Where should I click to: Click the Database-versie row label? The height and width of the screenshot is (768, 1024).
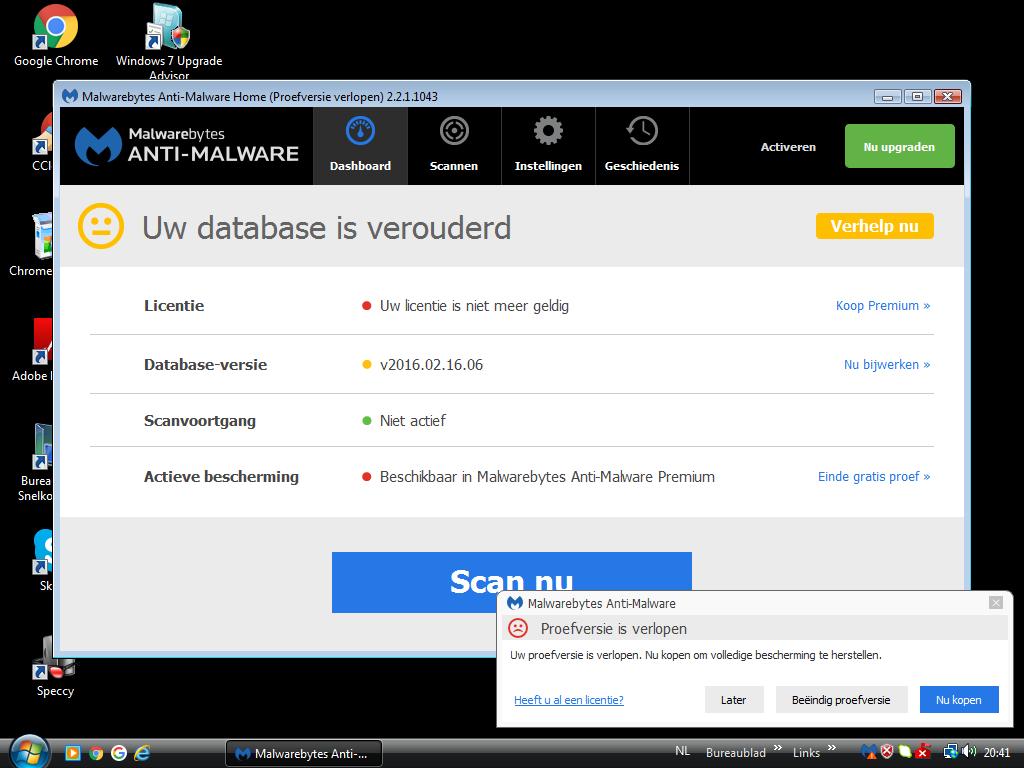[x=206, y=364]
